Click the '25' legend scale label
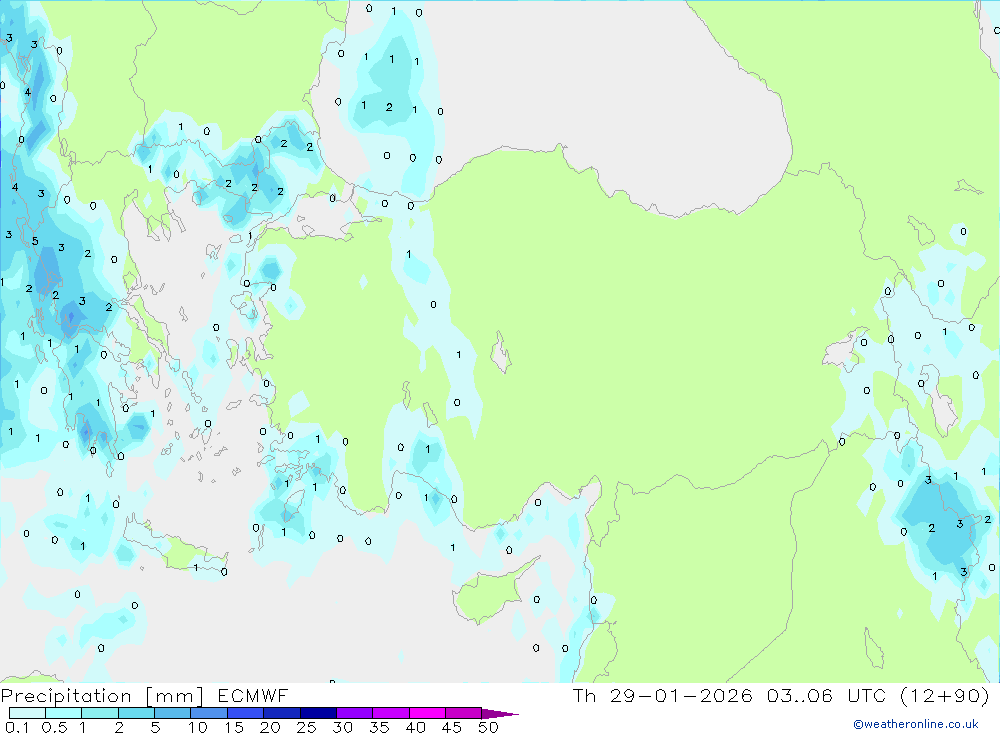The image size is (1000, 733). point(306,727)
